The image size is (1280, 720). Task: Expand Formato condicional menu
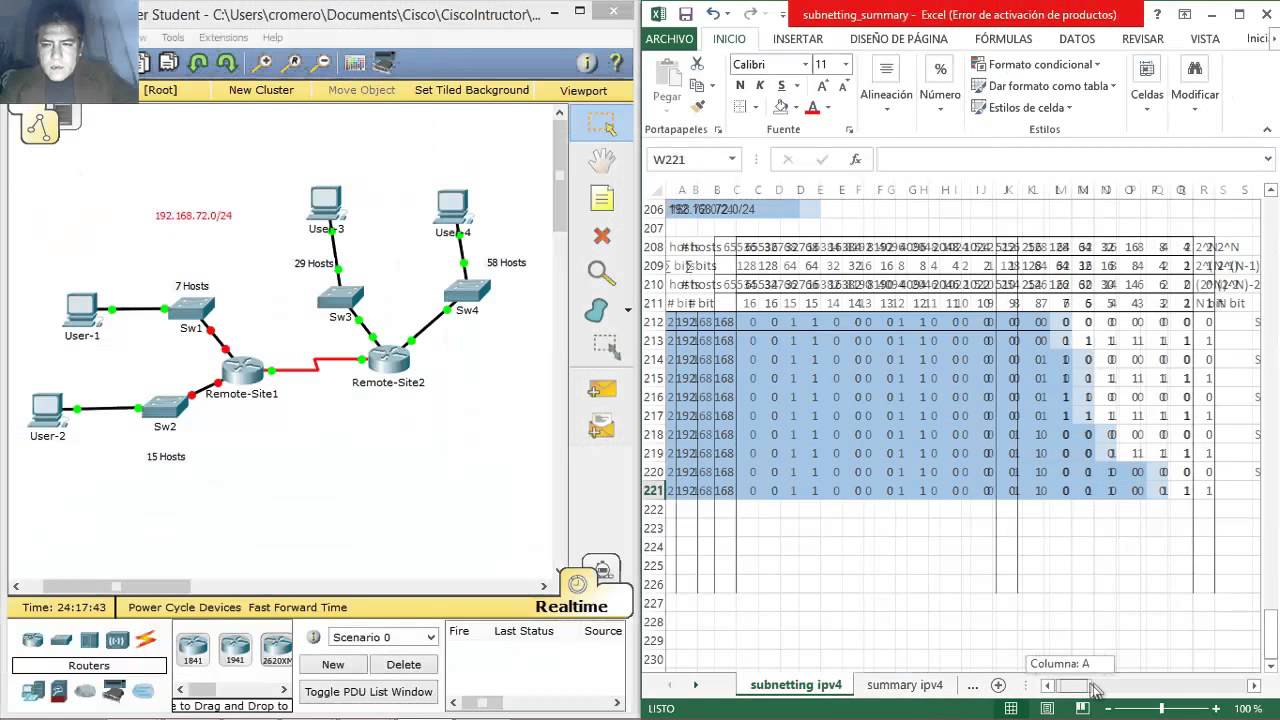click(1035, 64)
